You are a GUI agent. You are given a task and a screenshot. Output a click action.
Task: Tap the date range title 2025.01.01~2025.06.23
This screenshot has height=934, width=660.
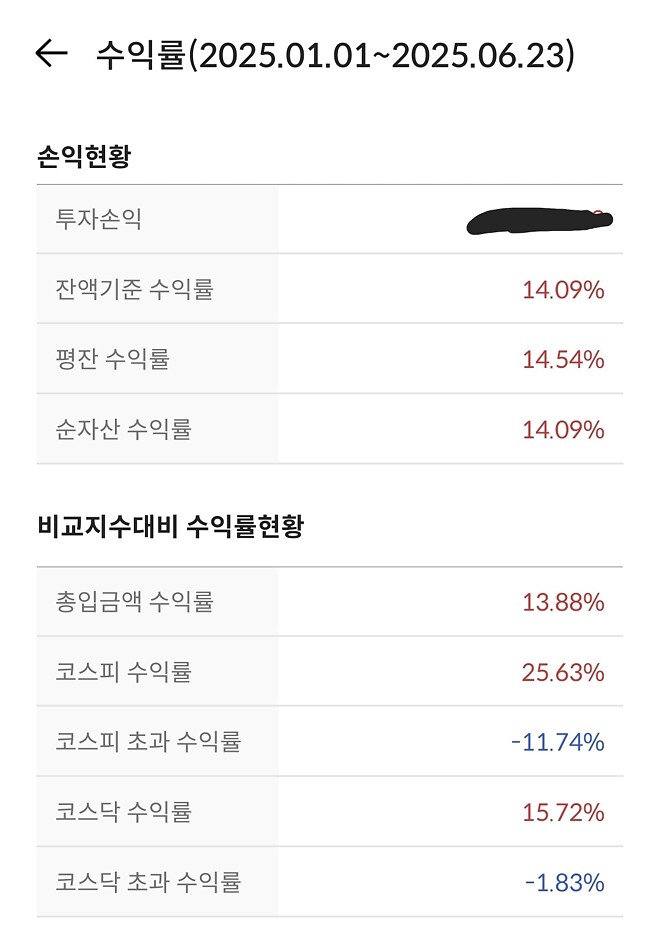[x=370, y=57]
